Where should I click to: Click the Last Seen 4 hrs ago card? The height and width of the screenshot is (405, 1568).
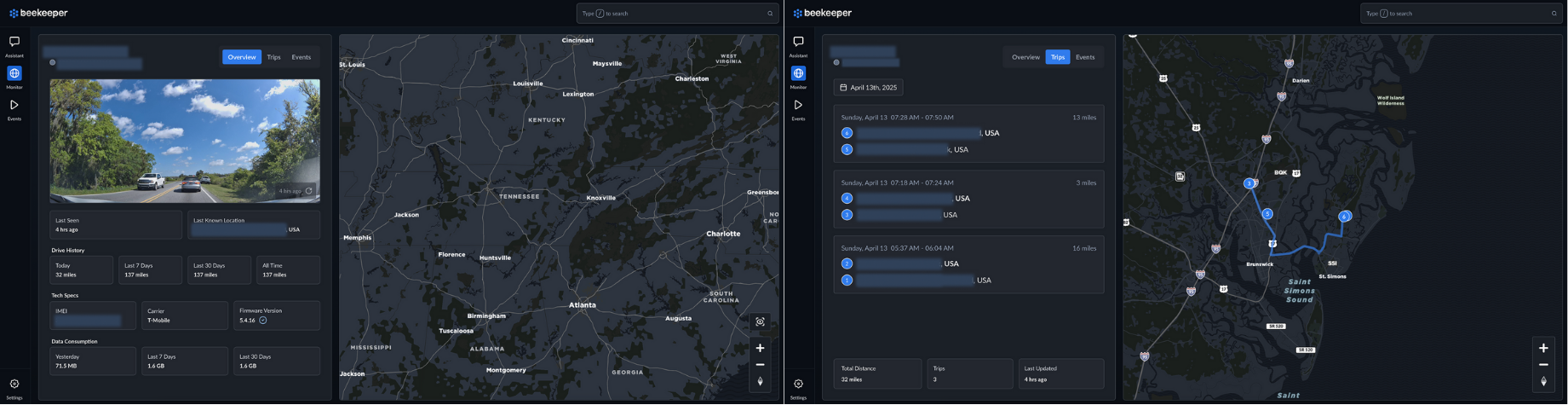(x=116, y=225)
